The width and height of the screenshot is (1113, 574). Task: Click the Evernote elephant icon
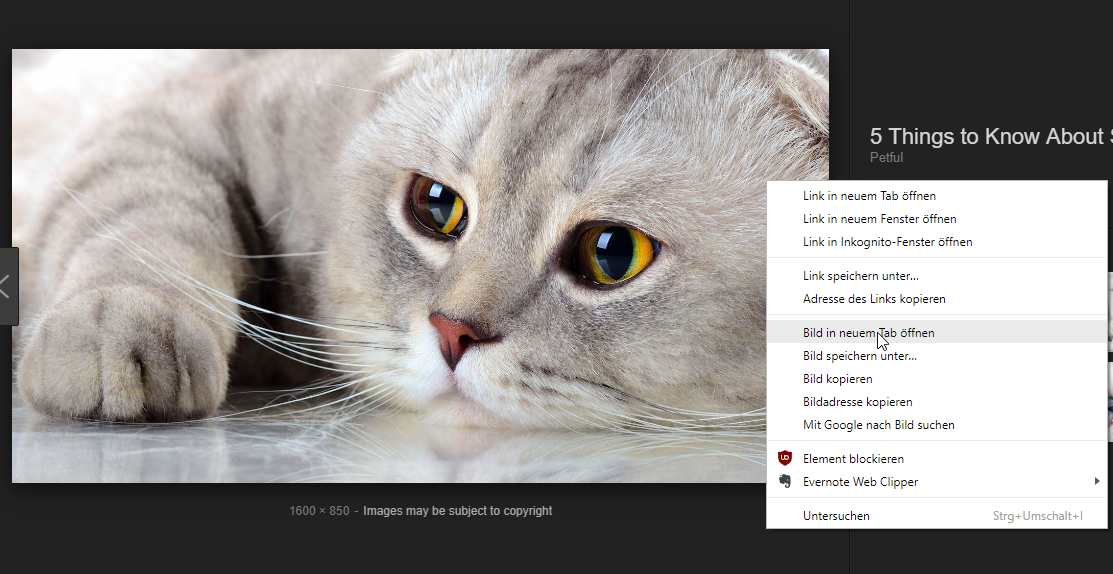(x=785, y=482)
